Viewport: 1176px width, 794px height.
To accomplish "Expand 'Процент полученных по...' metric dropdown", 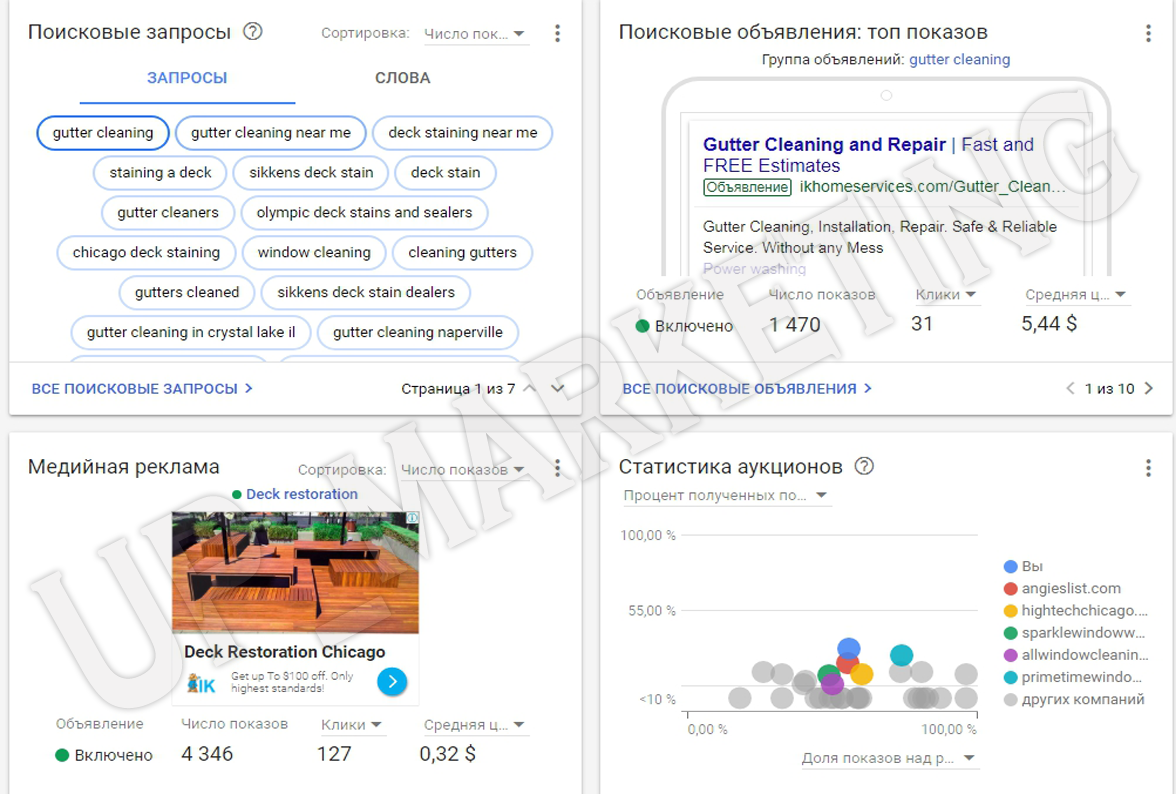I will (x=725, y=495).
